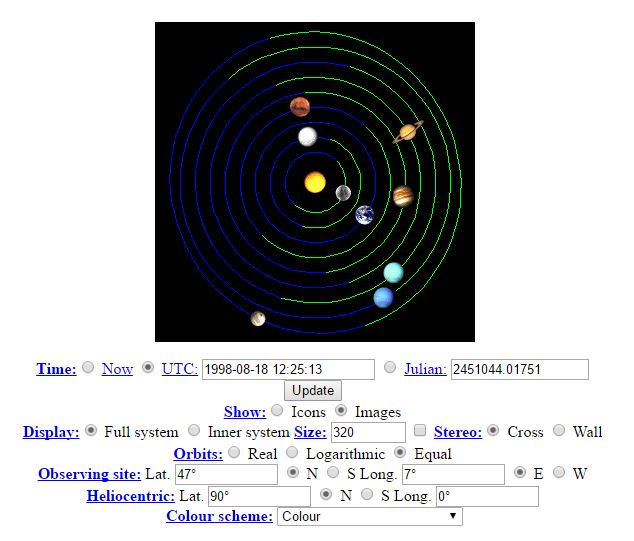Choose Real orbits radio button
634x541 pixels.
[x=234, y=452]
